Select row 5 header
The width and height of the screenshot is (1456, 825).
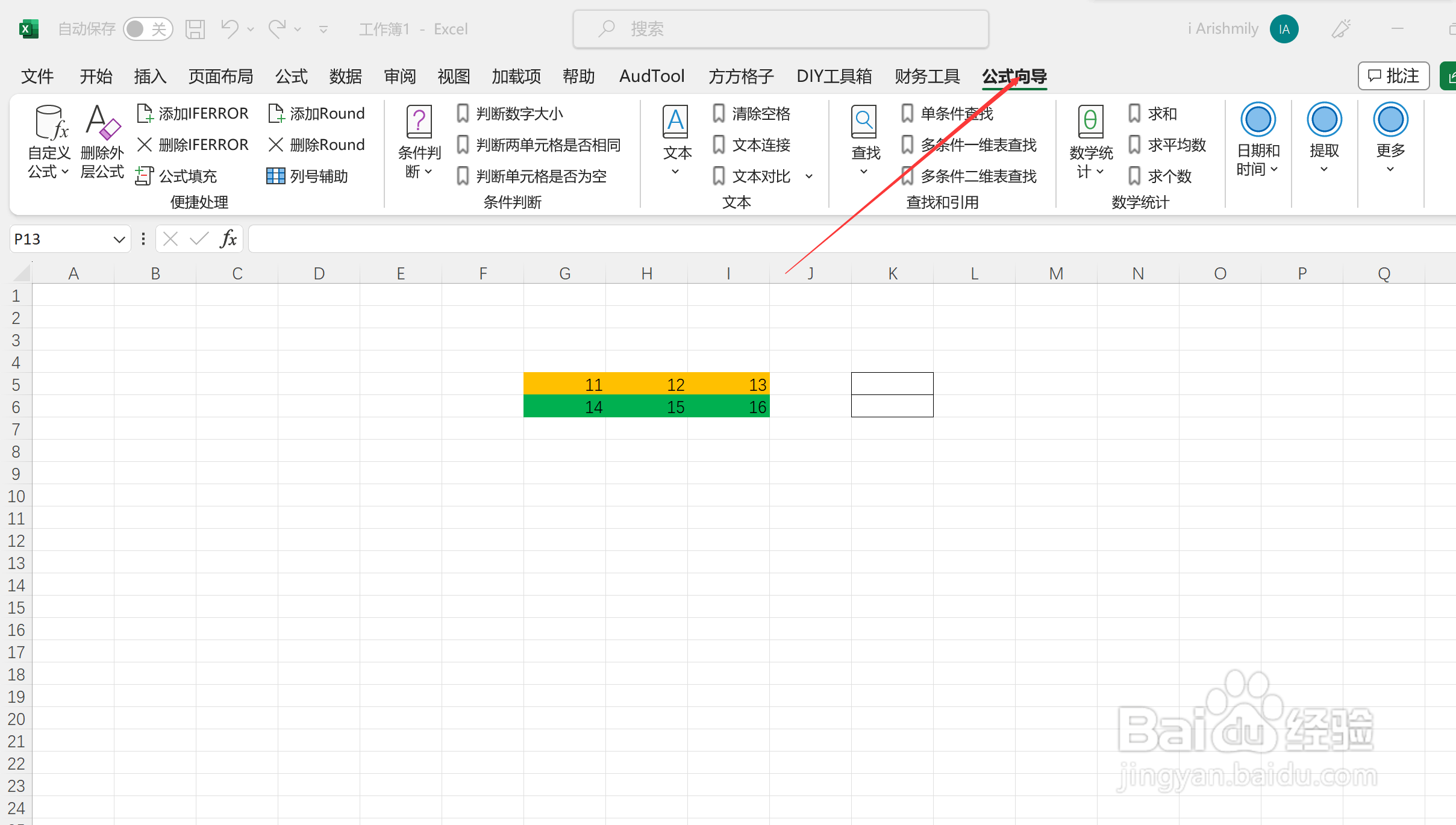pos(16,384)
